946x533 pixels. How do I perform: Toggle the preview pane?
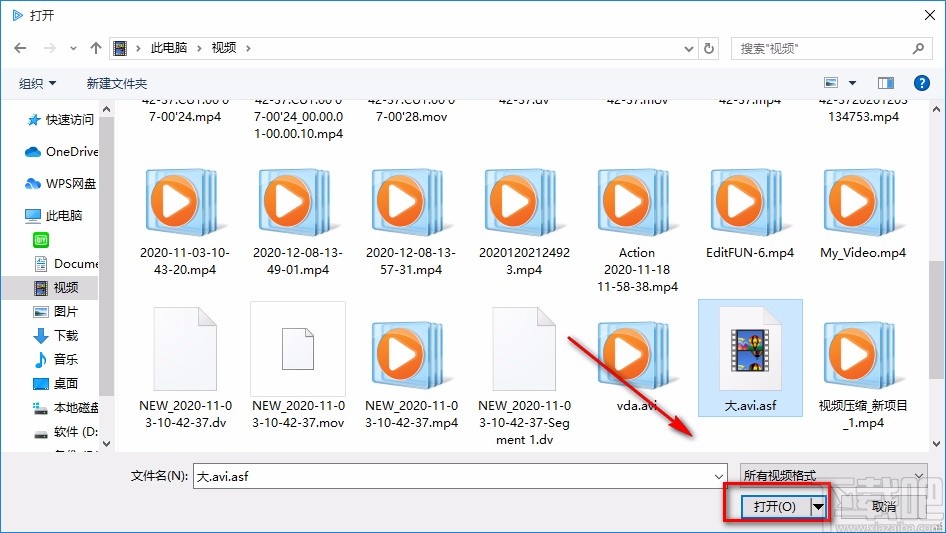coord(886,83)
